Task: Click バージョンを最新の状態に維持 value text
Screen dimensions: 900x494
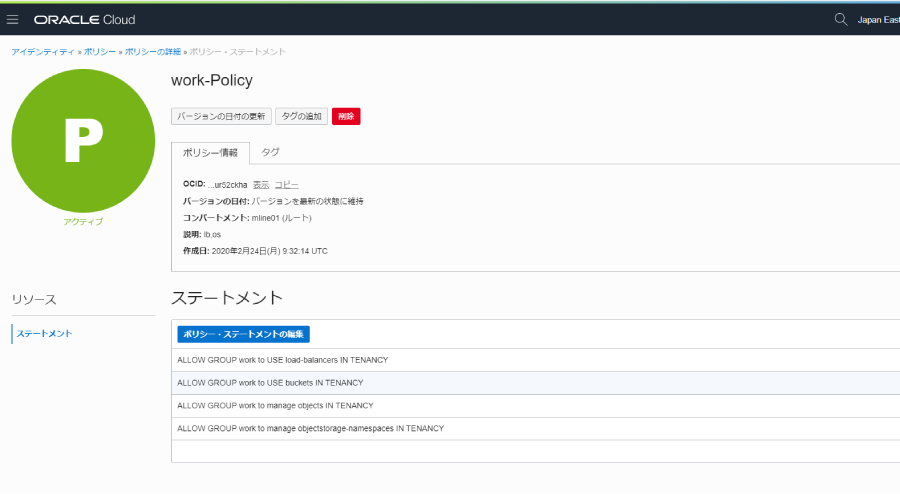Action: coord(307,201)
